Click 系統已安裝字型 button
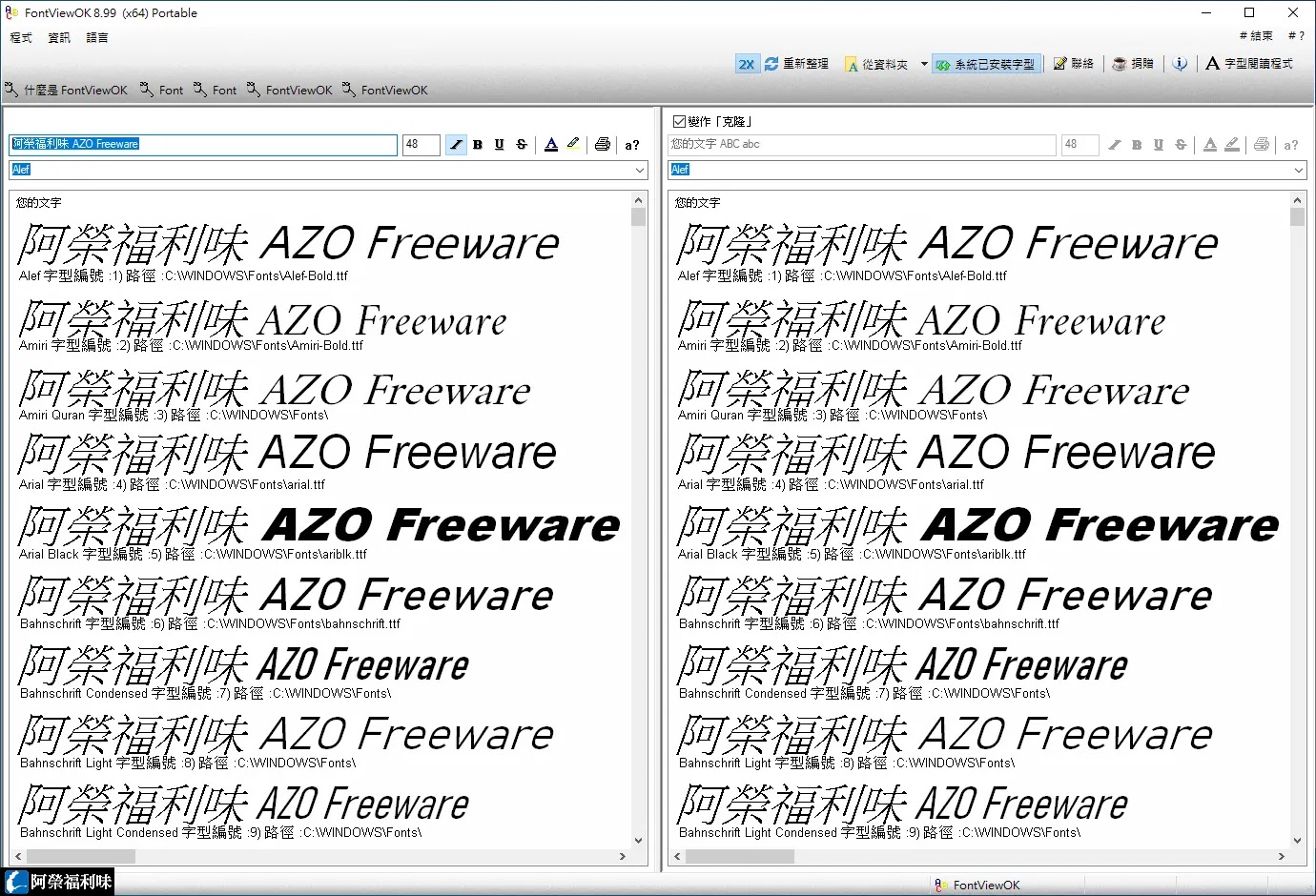Image resolution: width=1316 pixels, height=896 pixels. tap(986, 64)
